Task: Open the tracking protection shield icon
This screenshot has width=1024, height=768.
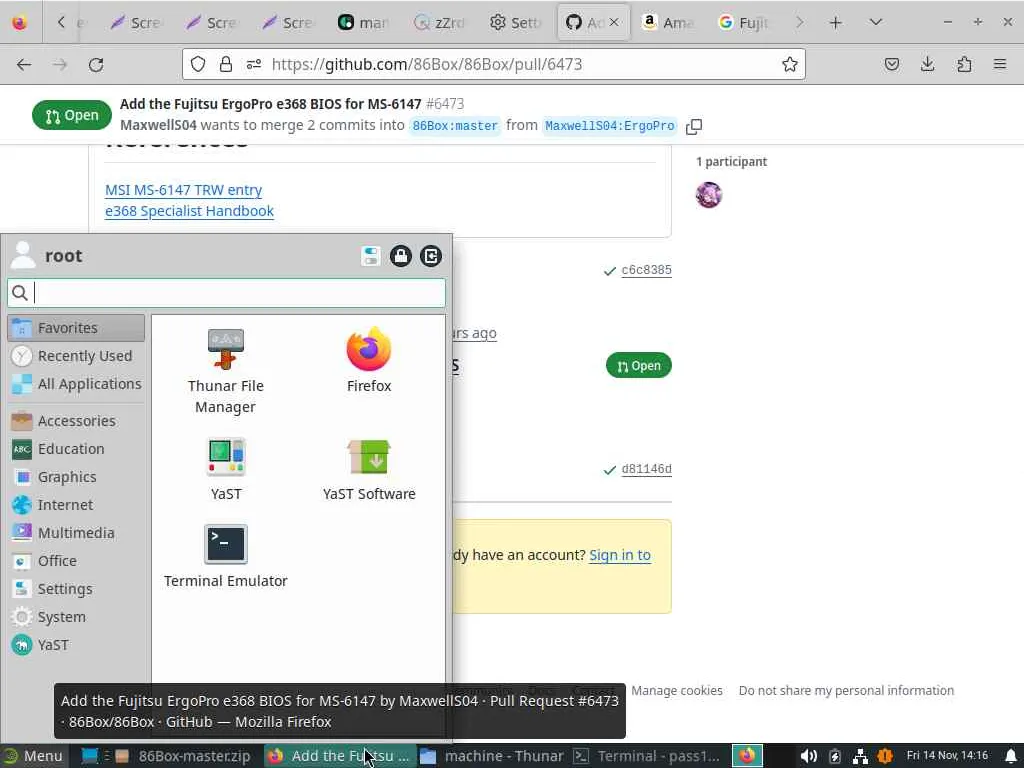Action: 198,64
